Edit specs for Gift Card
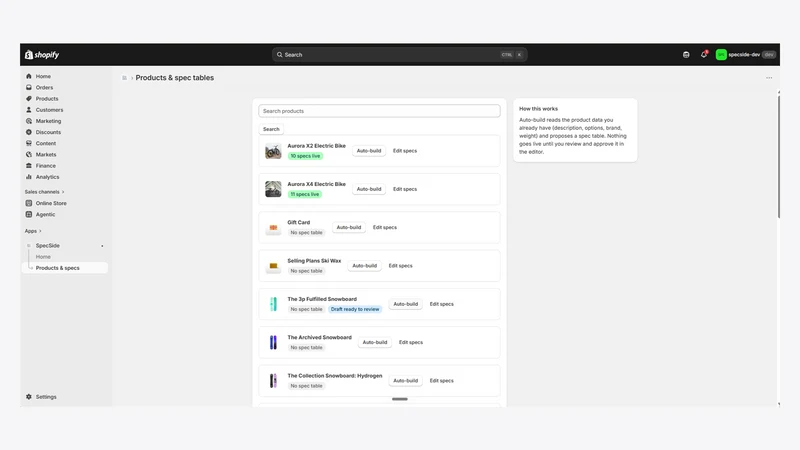This screenshot has height=450, width=800. point(385,228)
